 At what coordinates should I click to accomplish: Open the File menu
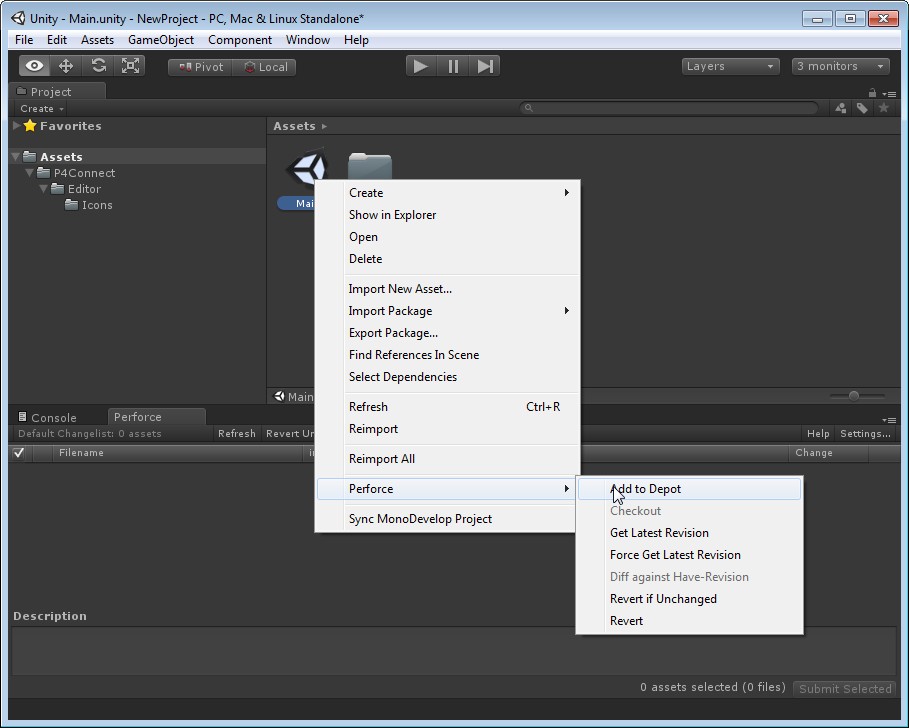point(24,40)
